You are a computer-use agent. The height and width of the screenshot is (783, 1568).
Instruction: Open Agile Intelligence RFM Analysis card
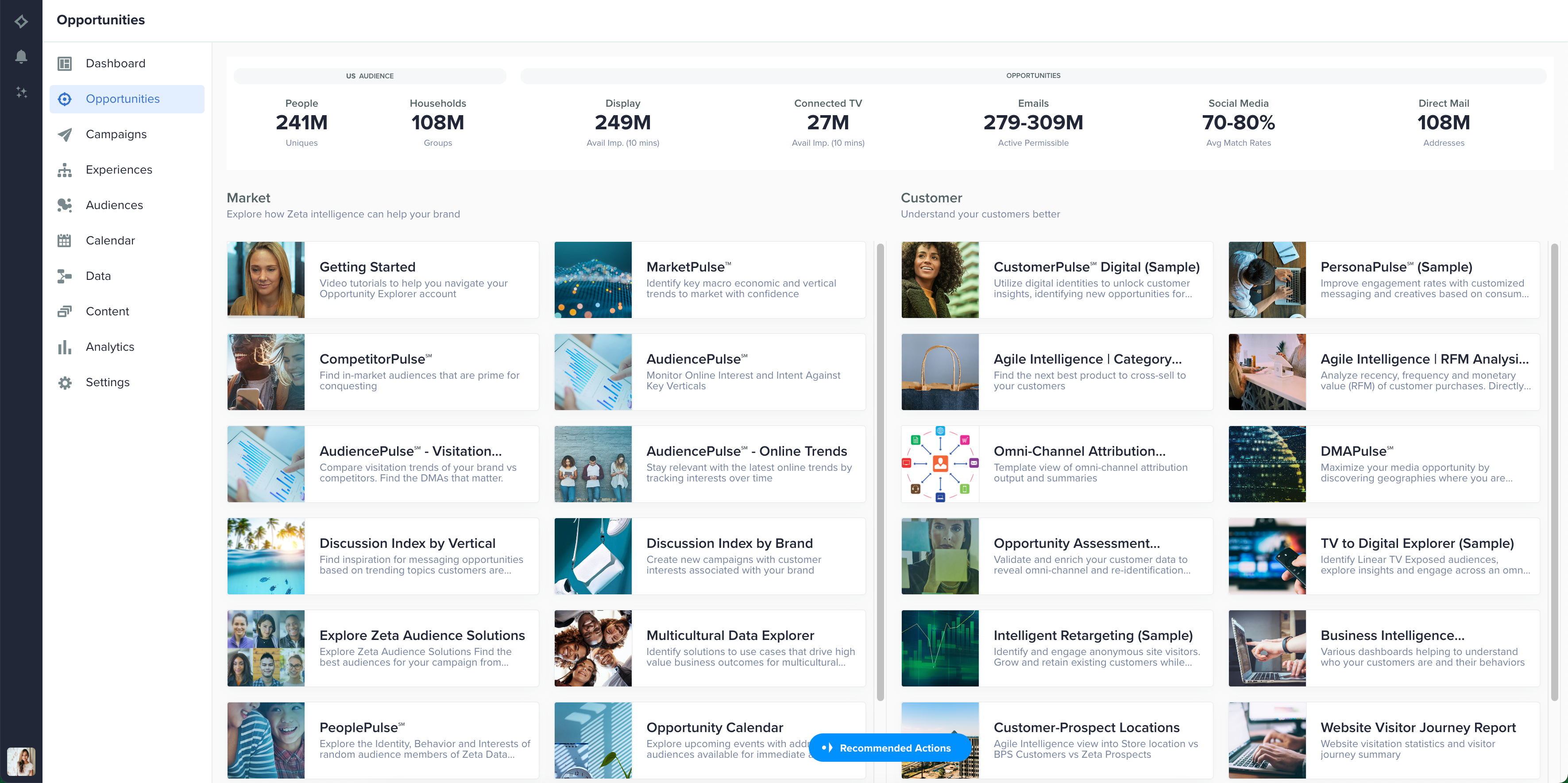[1384, 372]
